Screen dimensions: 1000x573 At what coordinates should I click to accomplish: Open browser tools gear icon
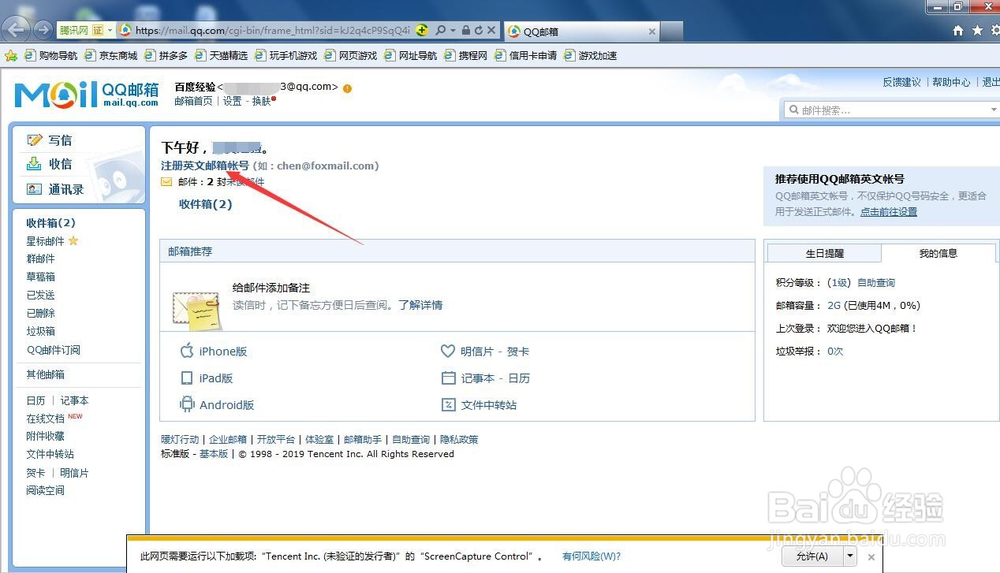(995, 31)
